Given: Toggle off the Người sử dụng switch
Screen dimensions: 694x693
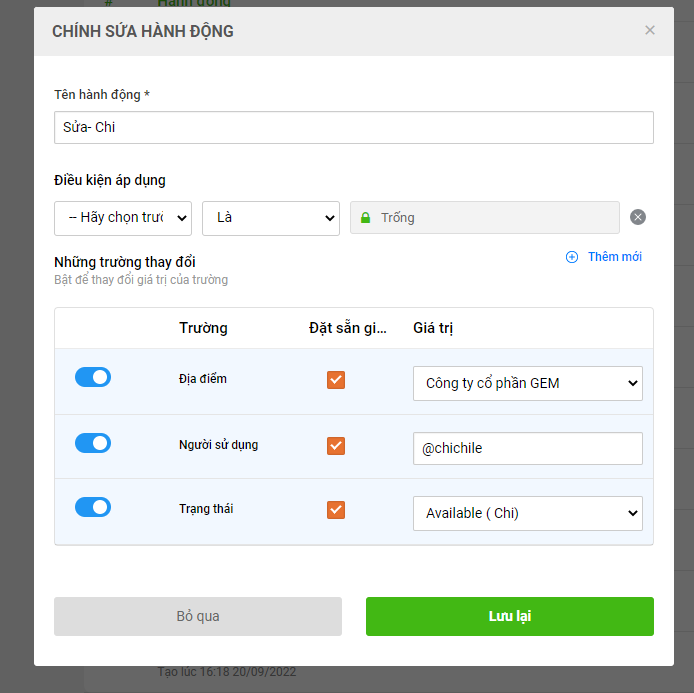Looking at the screenshot, I should click(93, 443).
